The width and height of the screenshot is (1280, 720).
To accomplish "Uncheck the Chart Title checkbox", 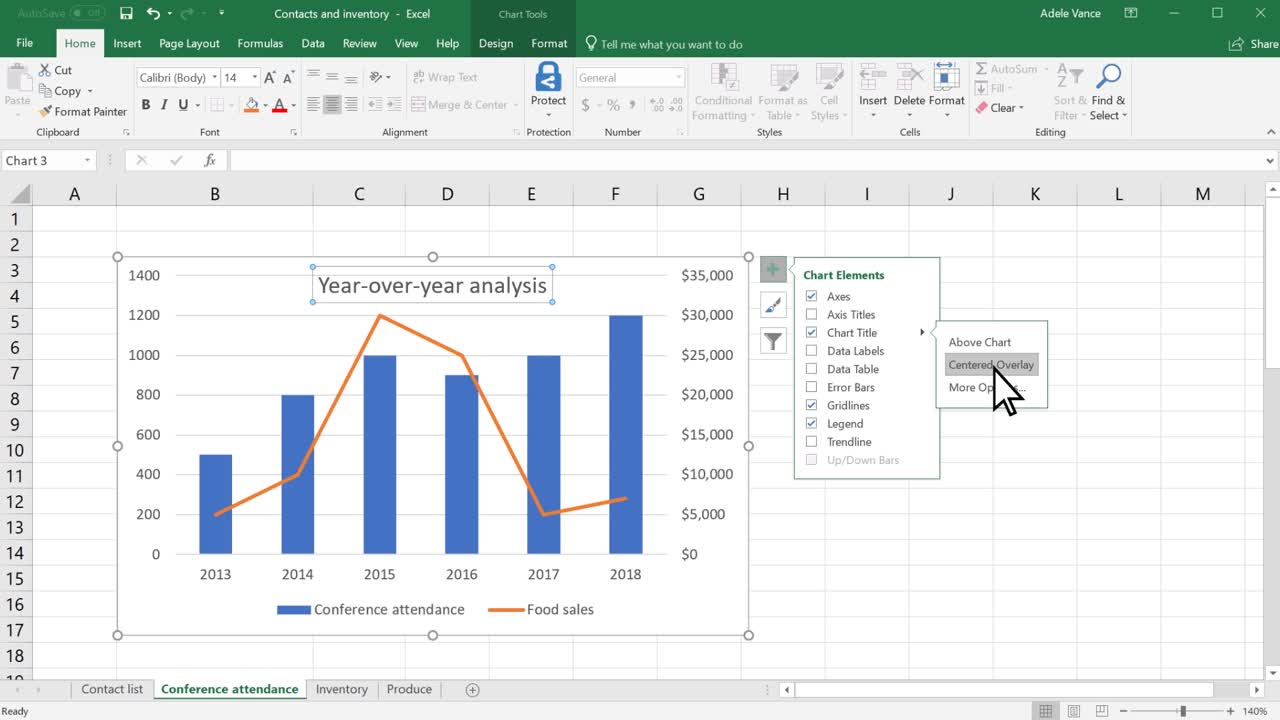I will tap(811, 332).
